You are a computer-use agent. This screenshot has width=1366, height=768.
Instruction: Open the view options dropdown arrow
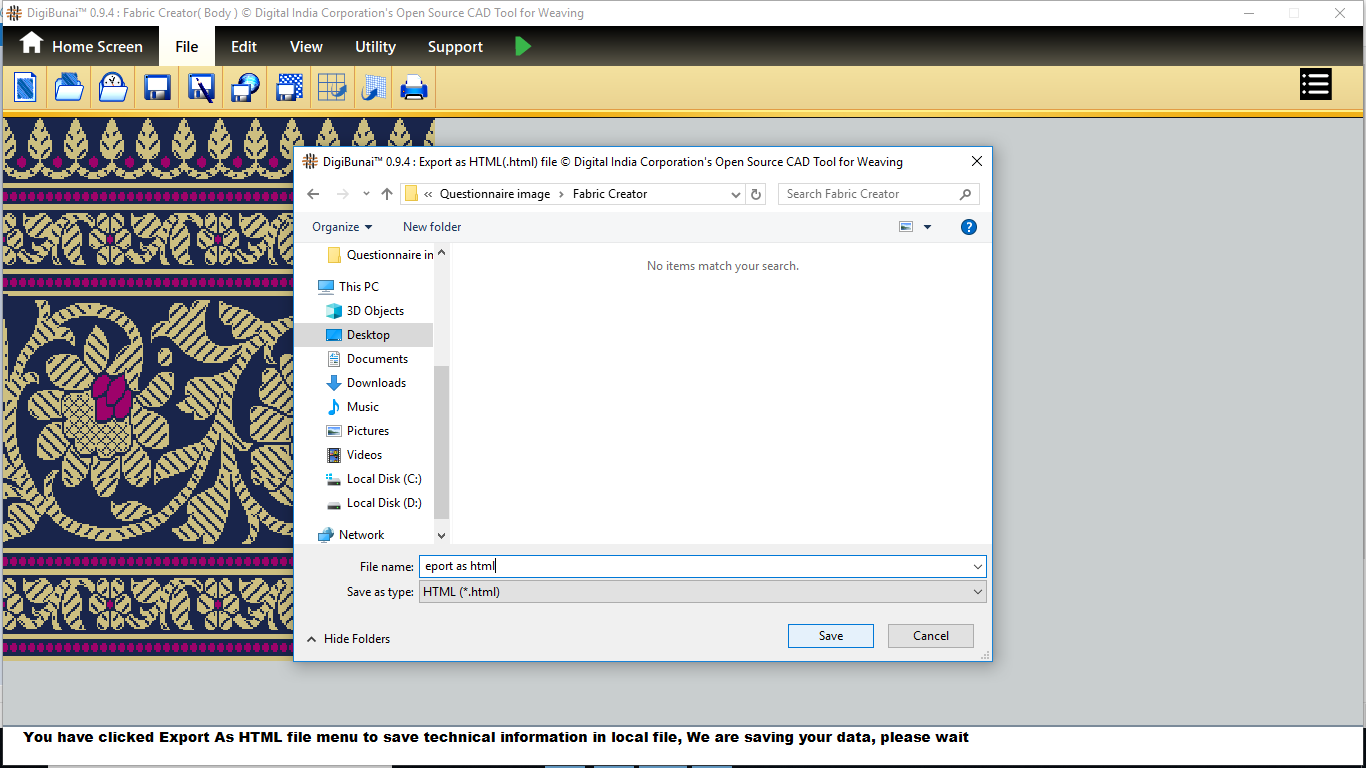pos(927,227)
